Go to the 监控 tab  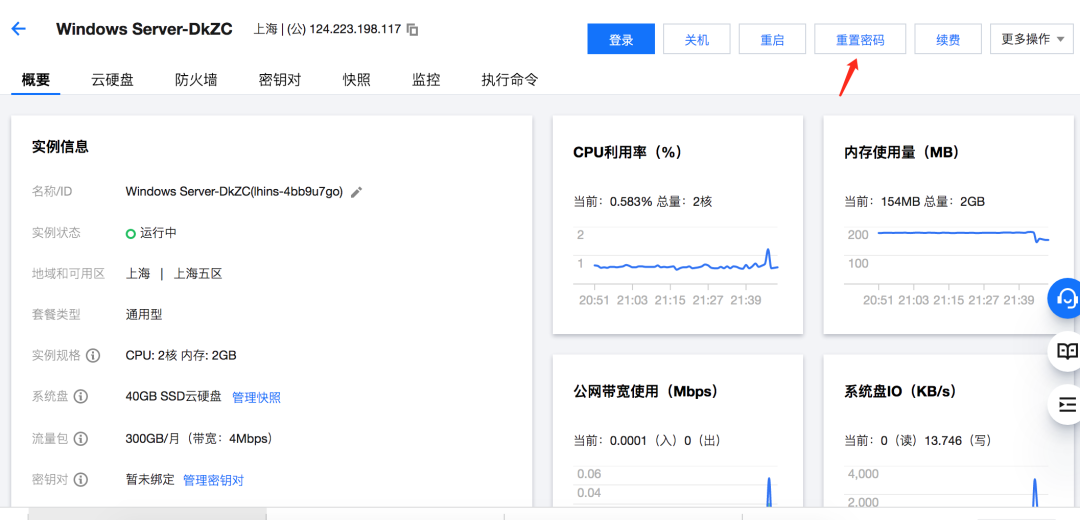coord(426,80)
